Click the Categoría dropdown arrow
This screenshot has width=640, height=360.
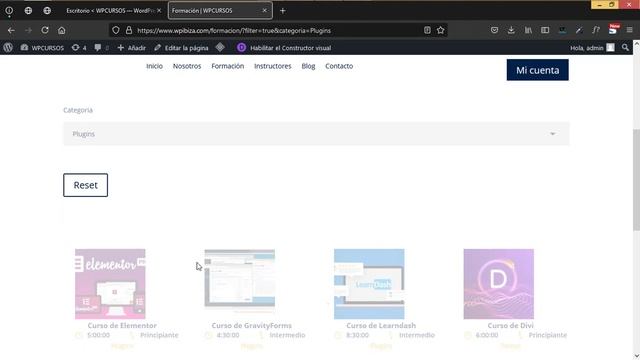(552, 134)
